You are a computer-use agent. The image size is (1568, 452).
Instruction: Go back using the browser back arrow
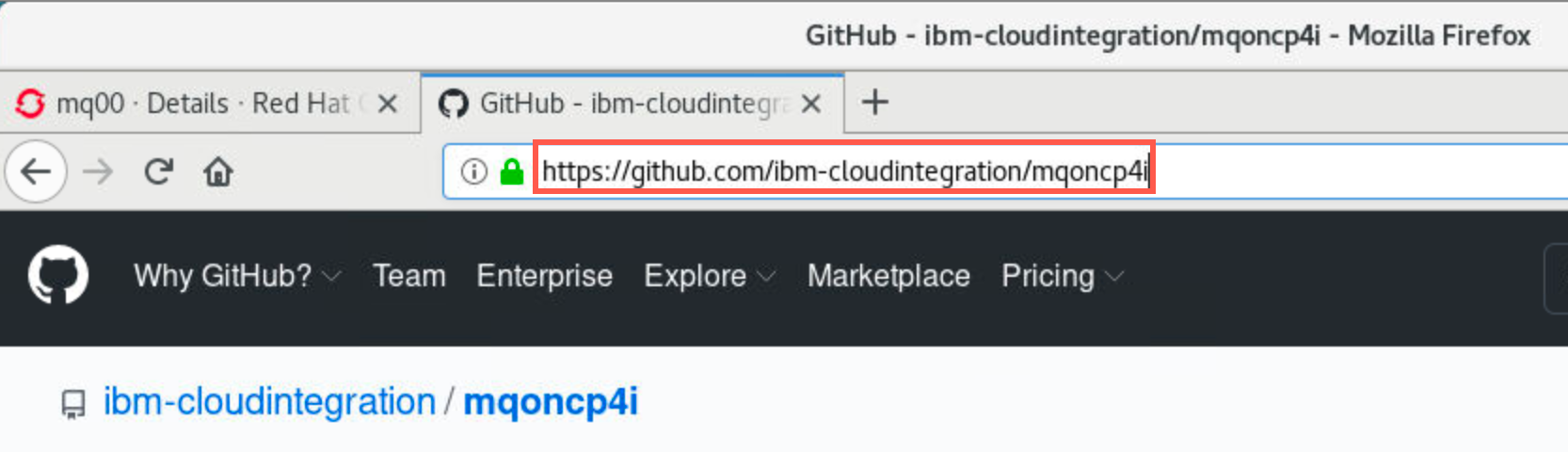(x=36, y=171)
